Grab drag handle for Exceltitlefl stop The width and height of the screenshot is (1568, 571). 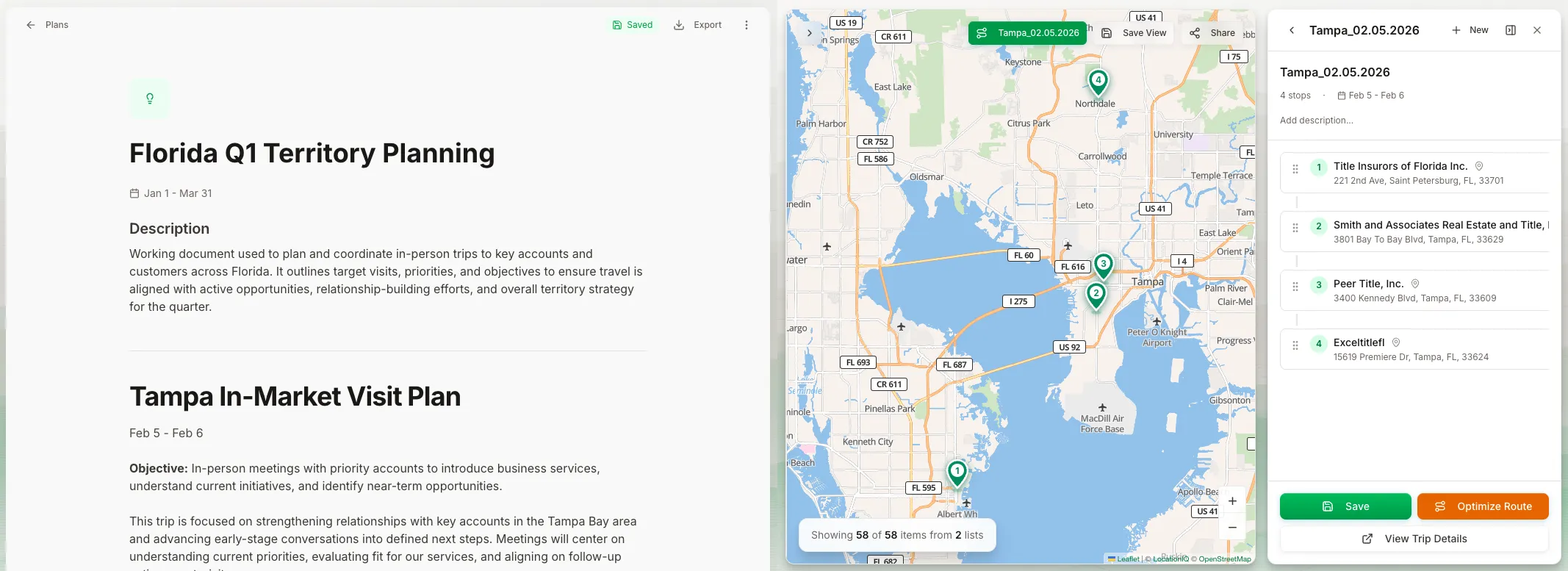pos(1295,345)
